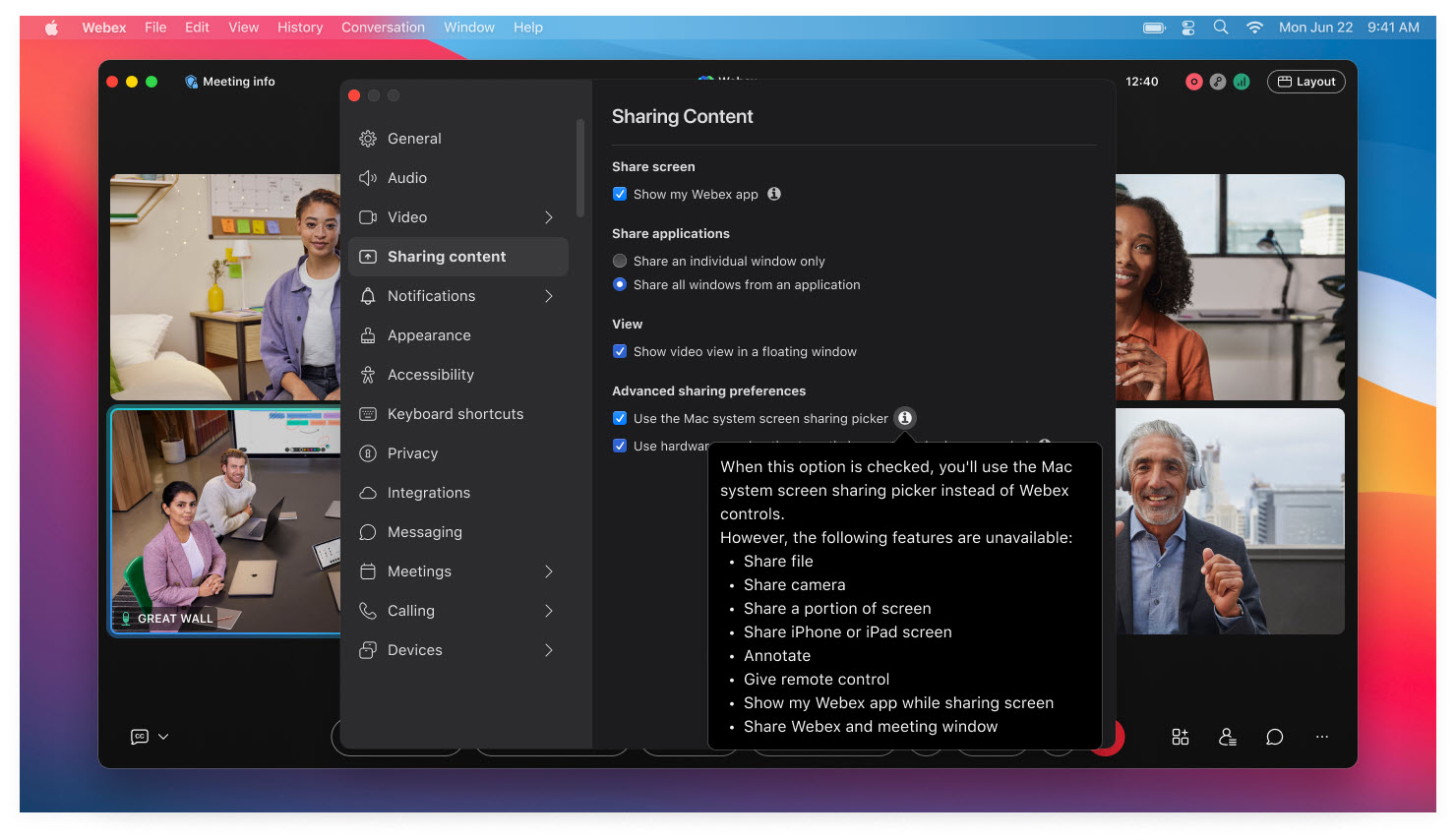Click the Meeting info label
Image resolution: width=1456 pixels, height=840 pixels.
click(239, 82)
